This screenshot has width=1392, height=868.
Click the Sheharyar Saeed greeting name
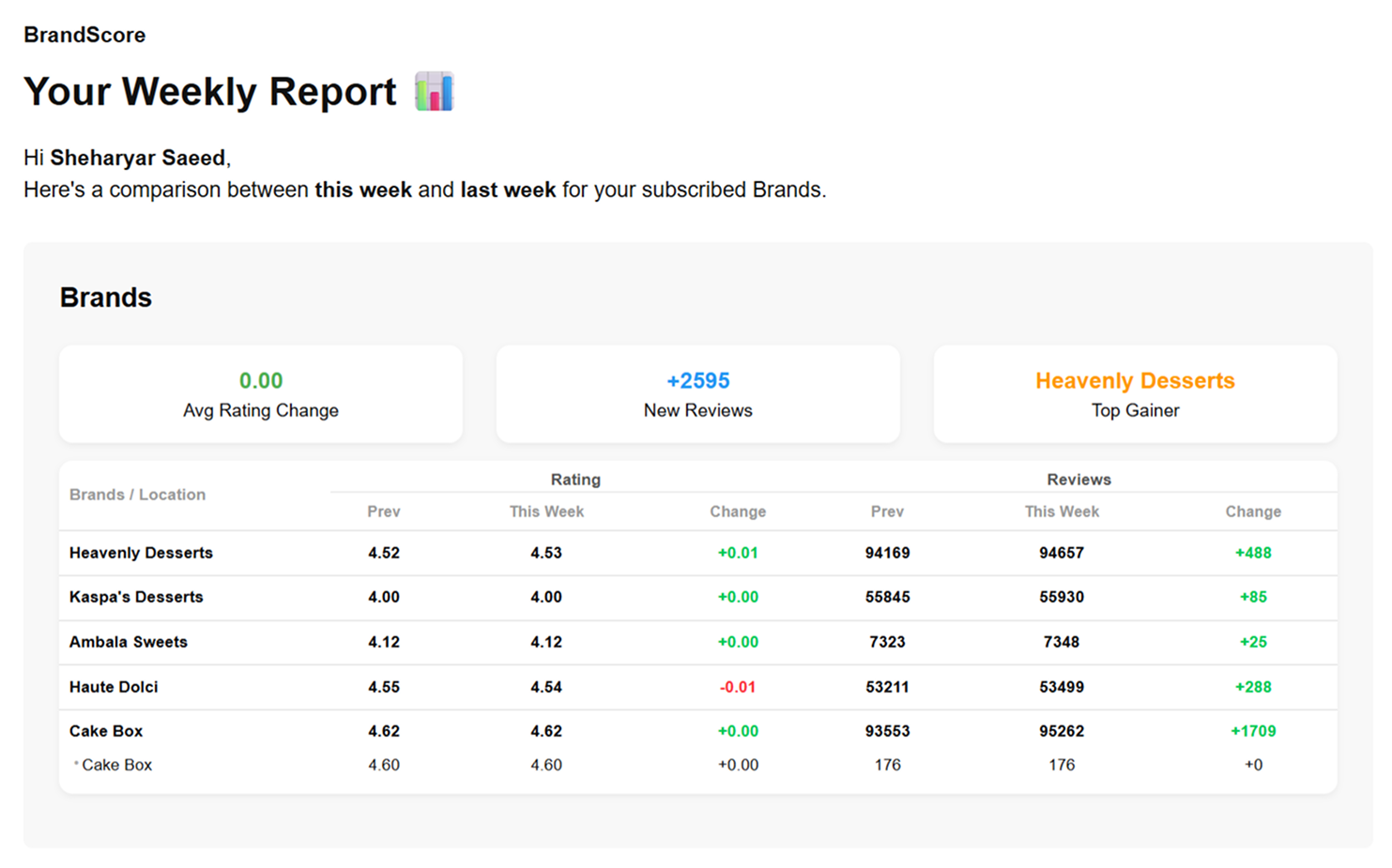139,158
